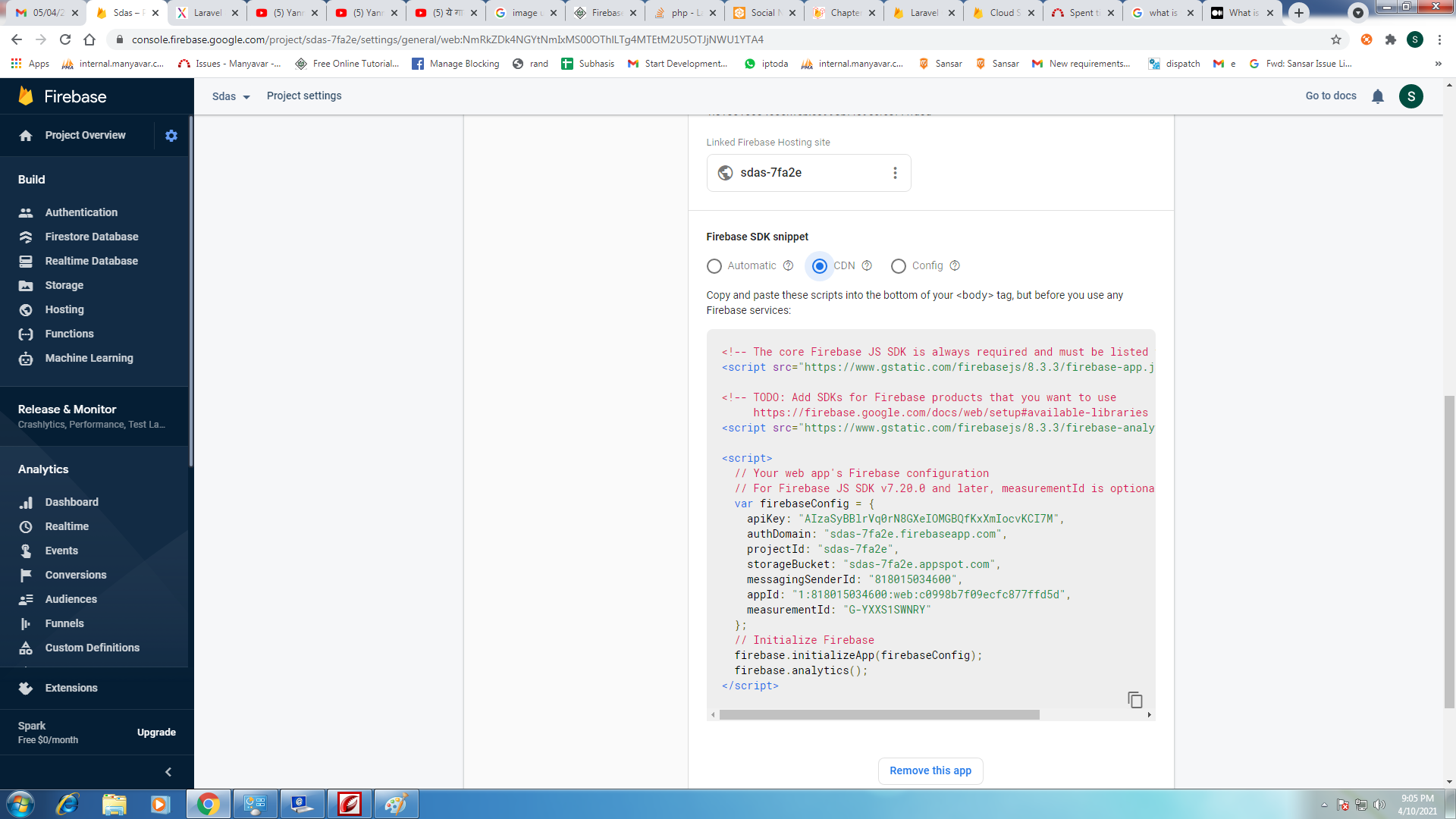Select the Automatic radio button

[714, 266]
